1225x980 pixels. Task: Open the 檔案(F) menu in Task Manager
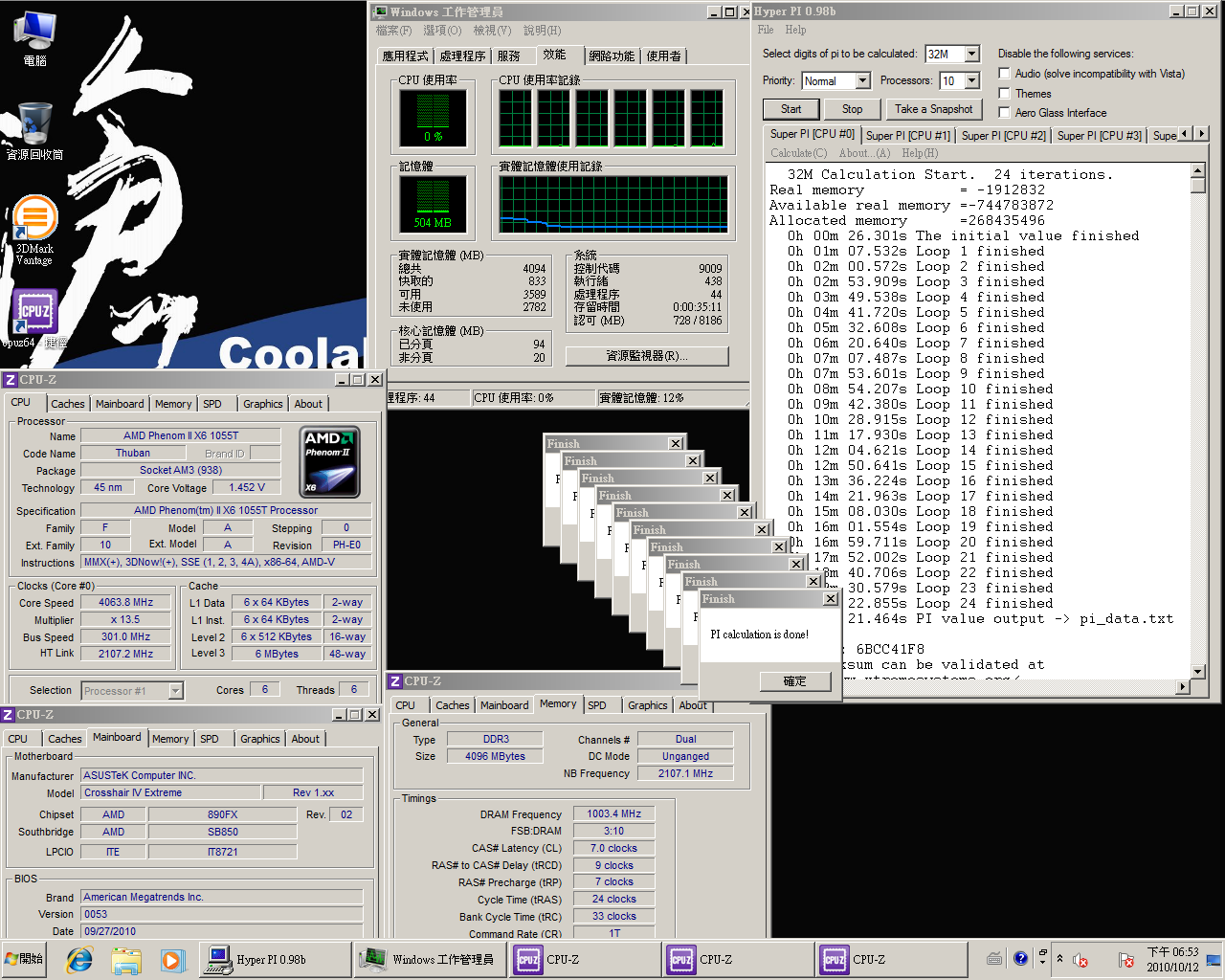(393, 31)
